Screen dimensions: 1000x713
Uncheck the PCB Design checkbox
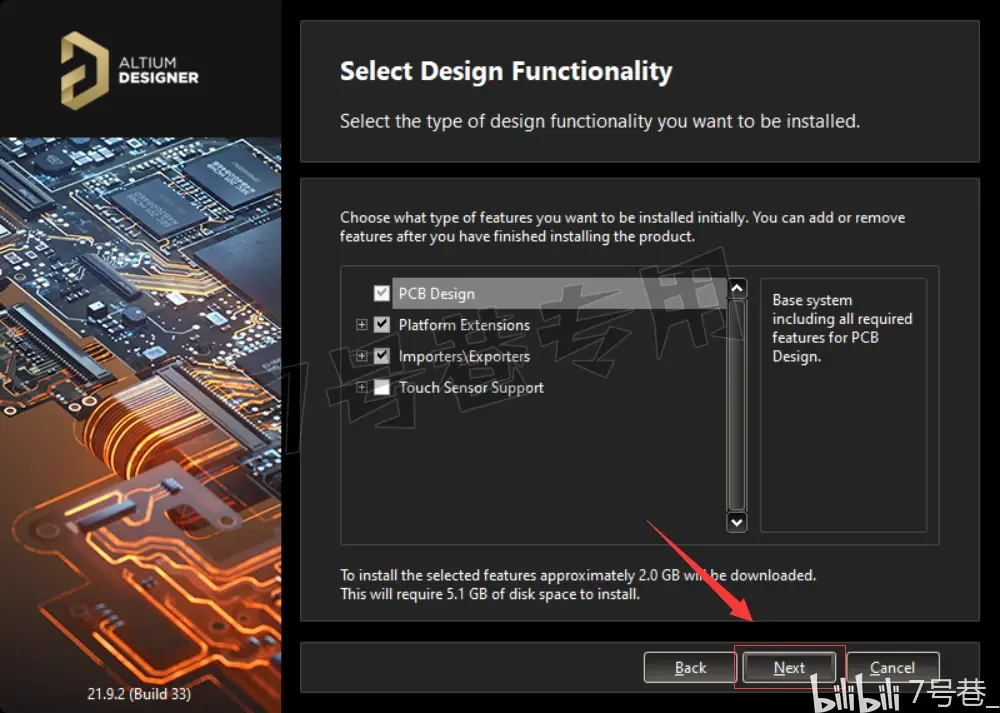pyautogui.click(x=381, y=293)
